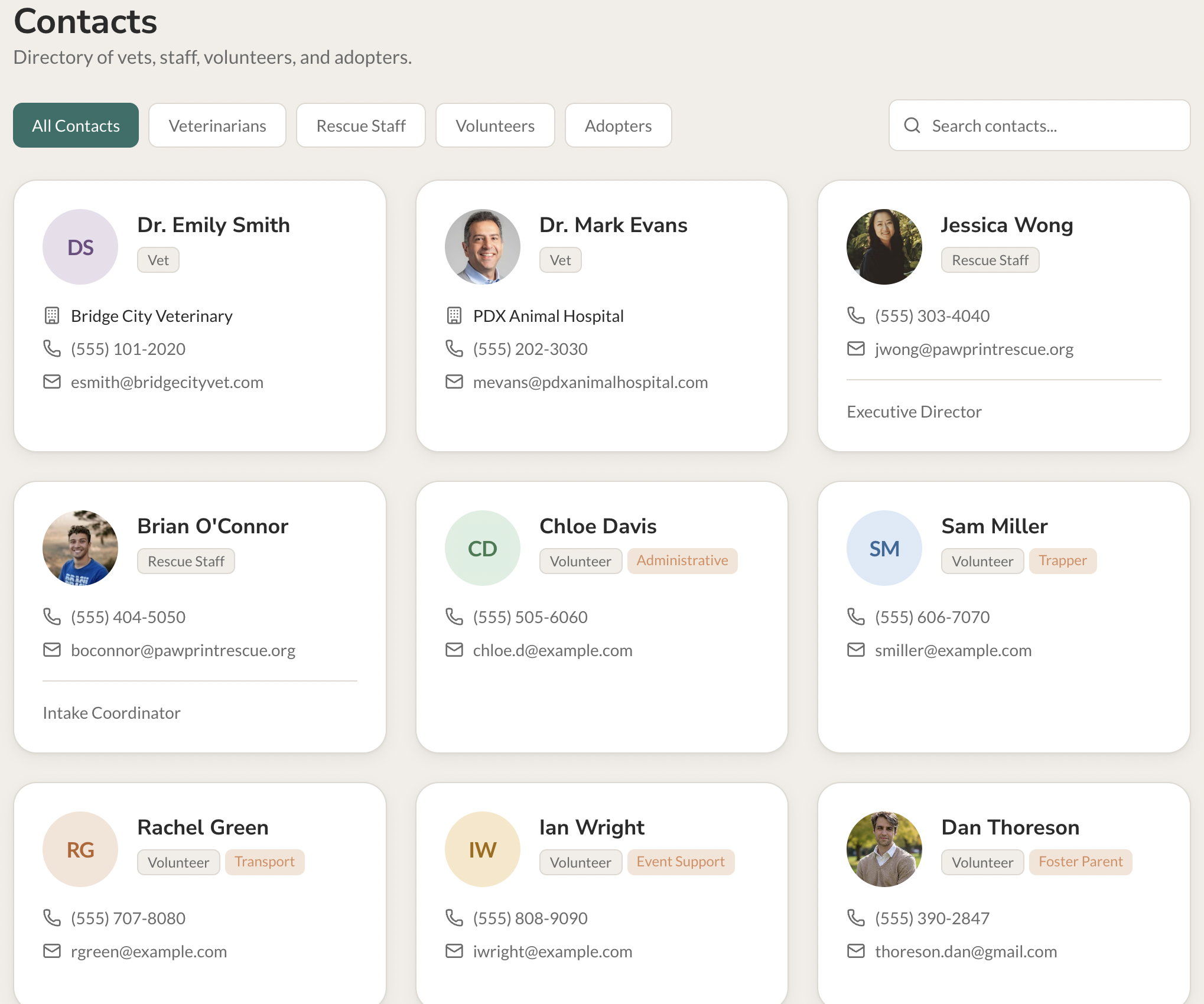Open Rachel Green's RG avatar
The height and width of the screenshot is (1004, 1204).
click(x=80, y=849)
